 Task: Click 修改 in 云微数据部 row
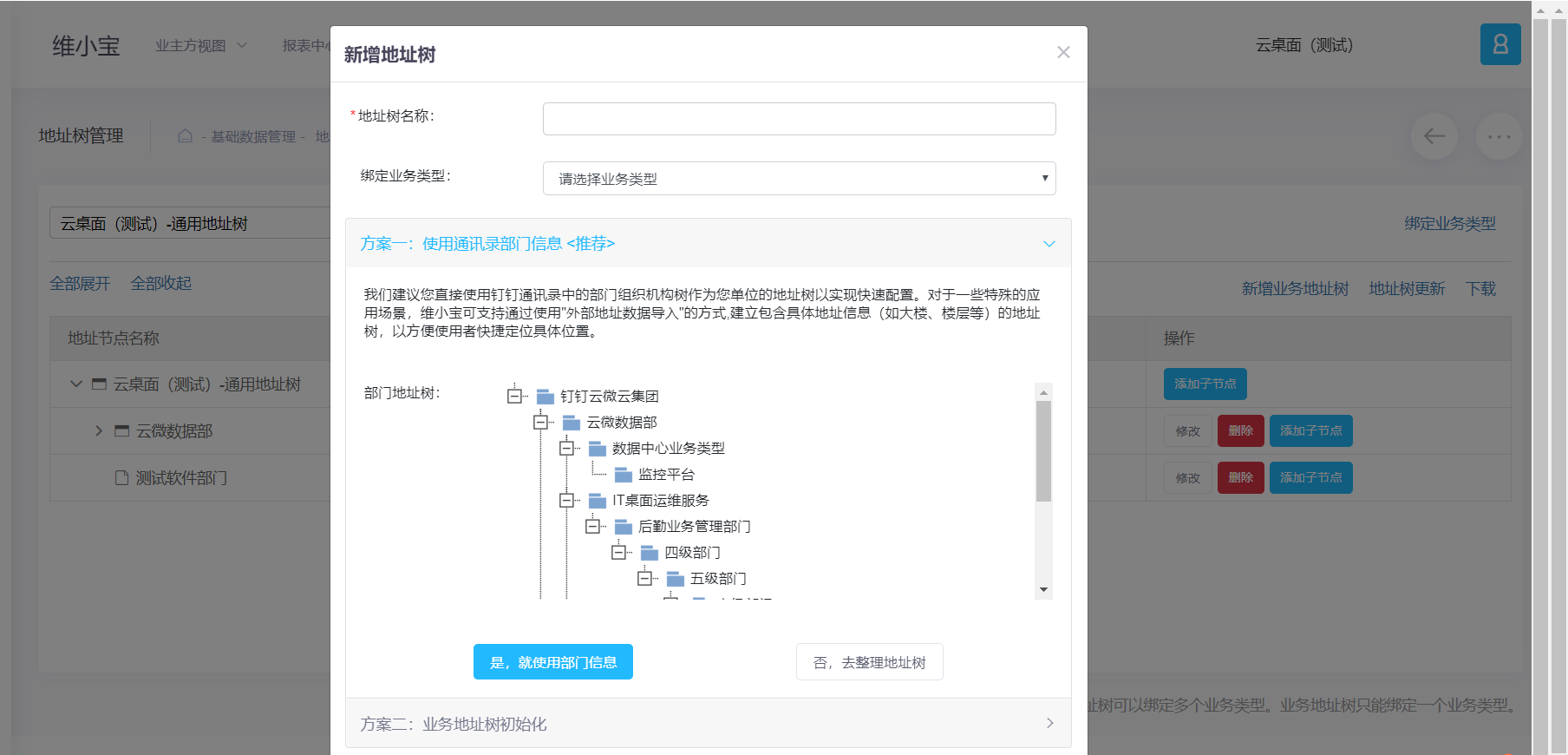1188,430
